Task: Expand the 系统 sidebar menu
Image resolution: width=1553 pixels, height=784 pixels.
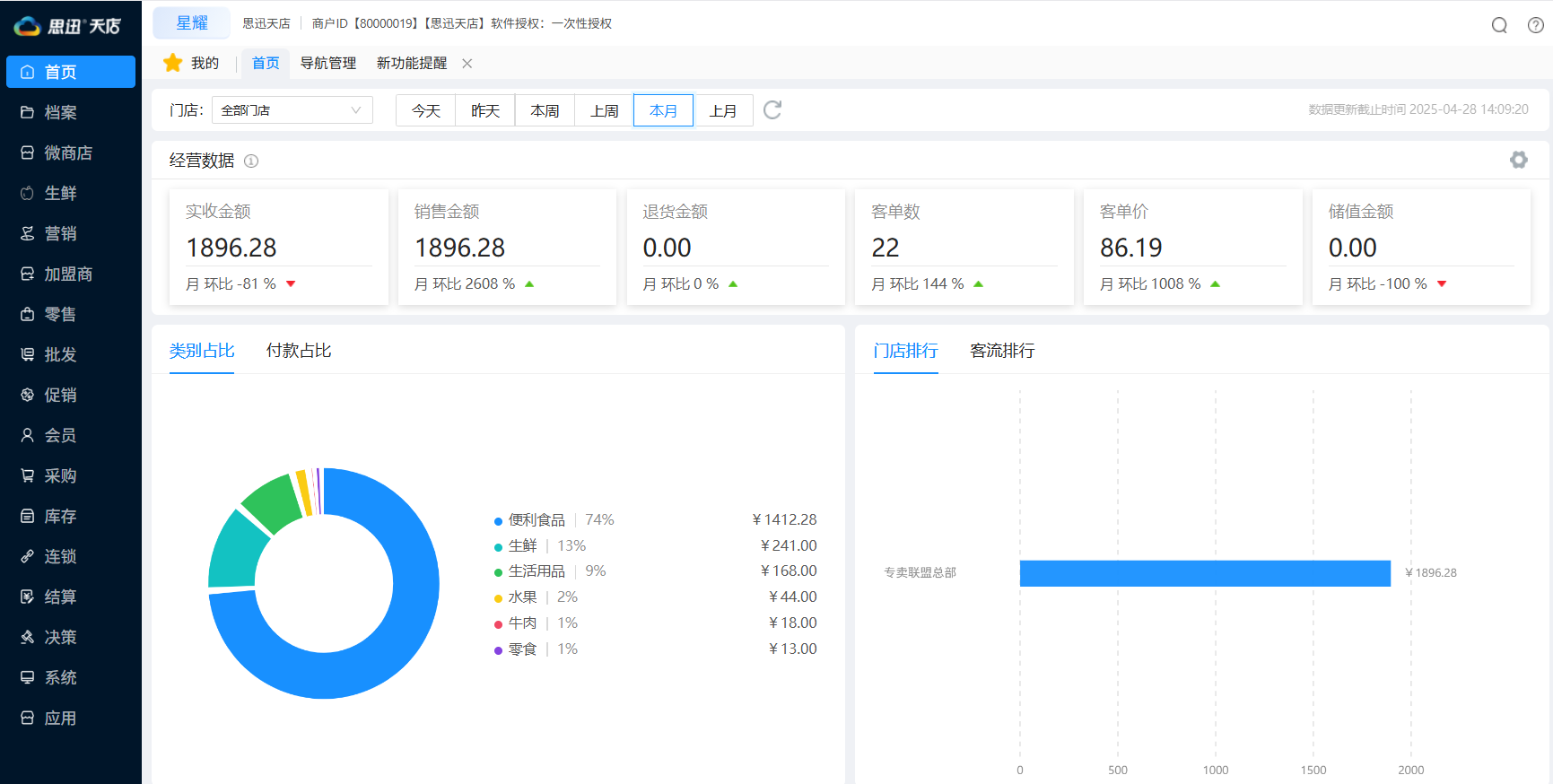Action: (x=60, y=677)
